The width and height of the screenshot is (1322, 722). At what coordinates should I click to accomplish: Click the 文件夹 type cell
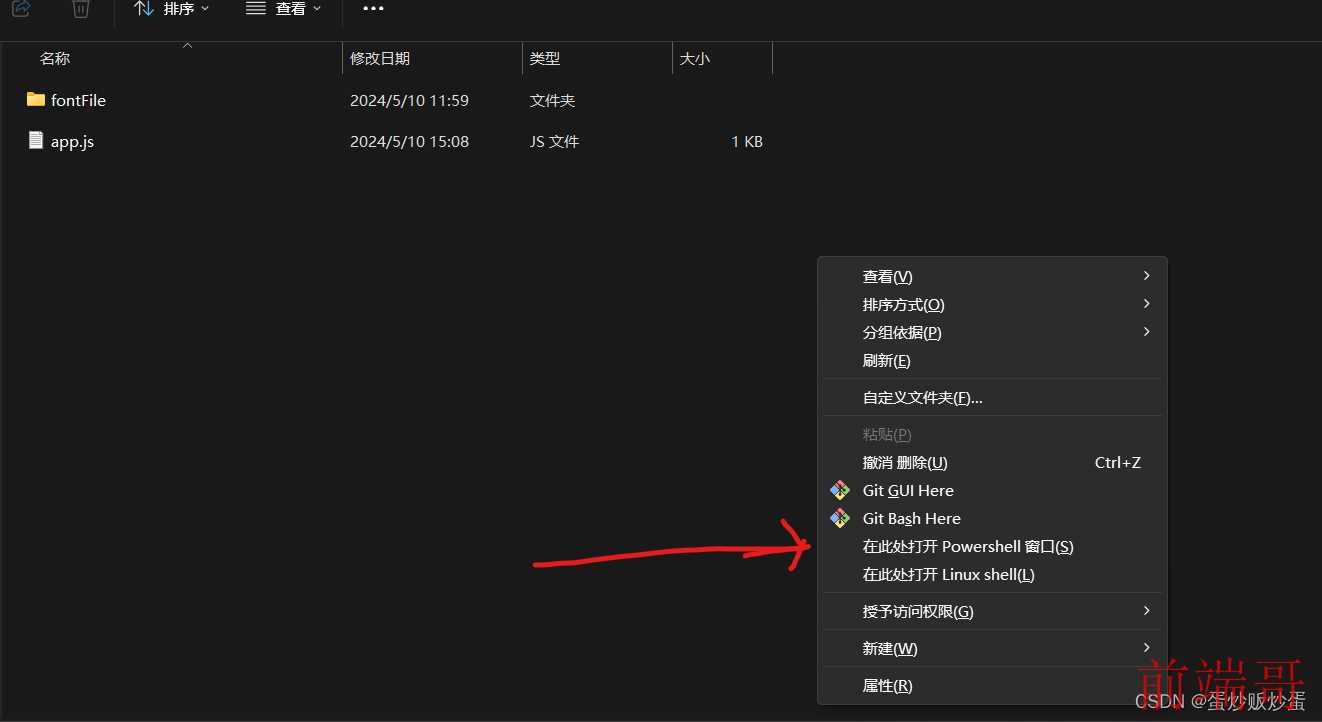(x=552, y=100)
